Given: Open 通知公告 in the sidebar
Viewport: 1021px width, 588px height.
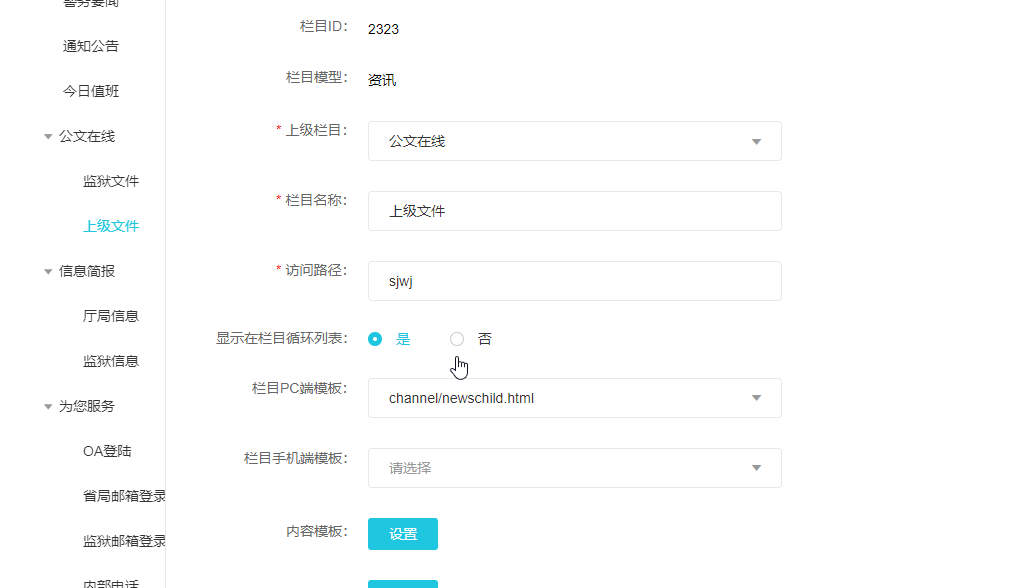Looking at the screenshot, I should click(91, 46).
